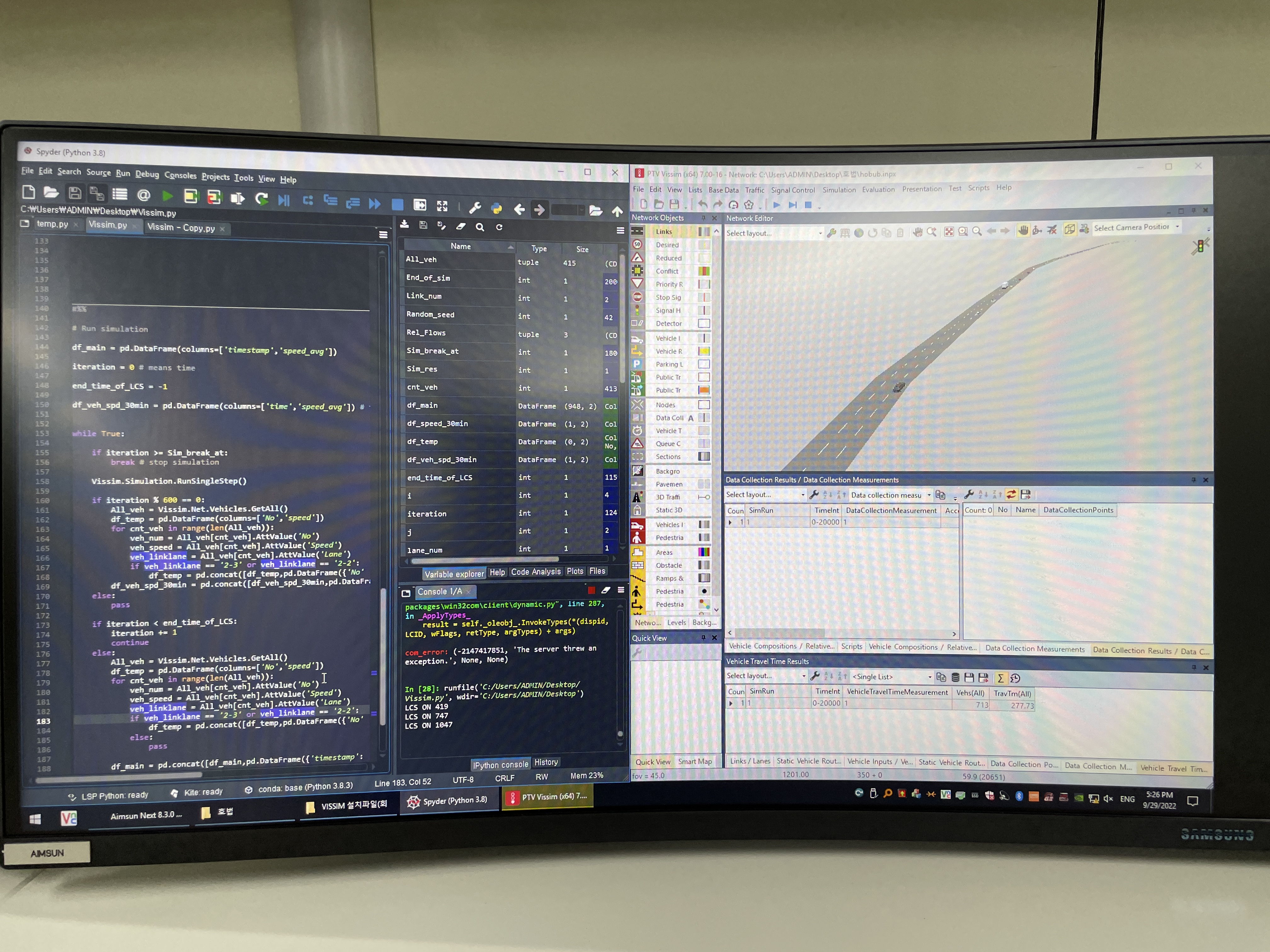Toggle the Detector visibility swatch
The width and height of the screenshot is (1270, 952).
click(x=704, y=324)
